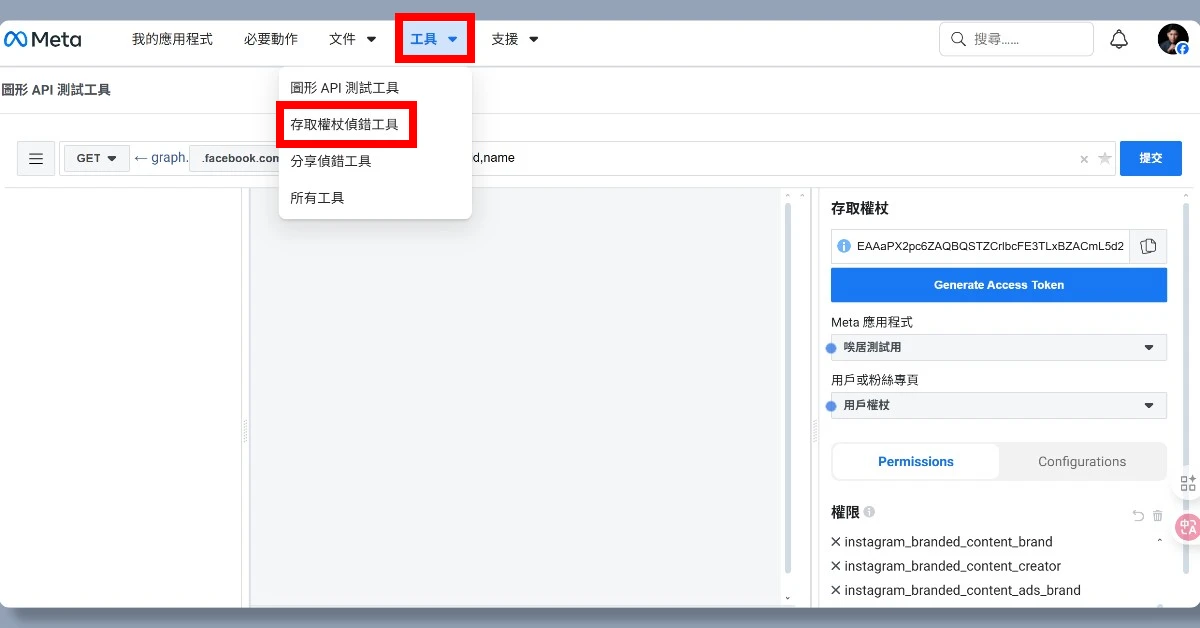Select 存取權杖偵錯工具 menu item
The height and width of the screenshot is (628, 1200).
[x=345, y=125]
